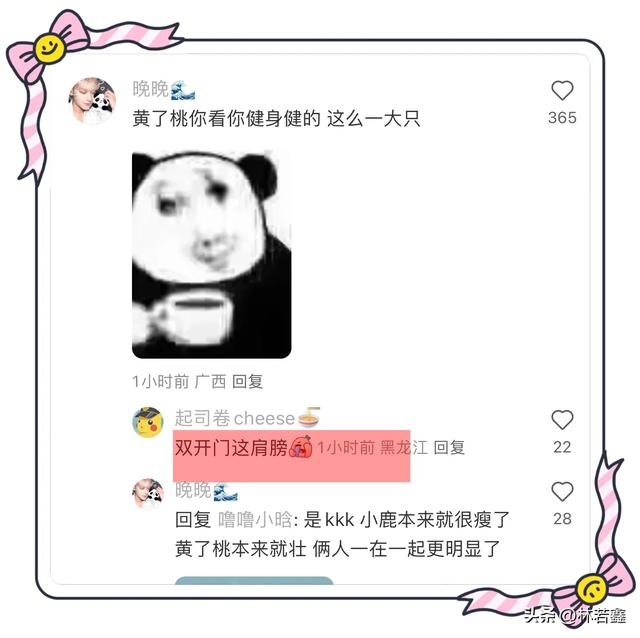The height and width of the screenshot is (638, 640).
Task: Click the wave emoji after the top 晚晚 username
Action: pos(182,90)
